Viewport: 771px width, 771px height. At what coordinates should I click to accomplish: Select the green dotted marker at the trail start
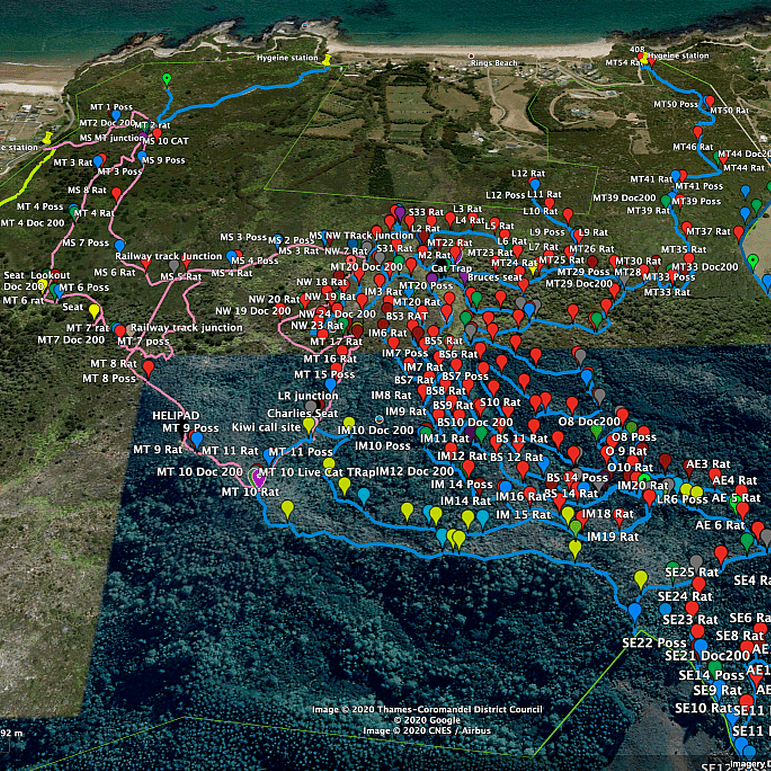click(167, 78)
